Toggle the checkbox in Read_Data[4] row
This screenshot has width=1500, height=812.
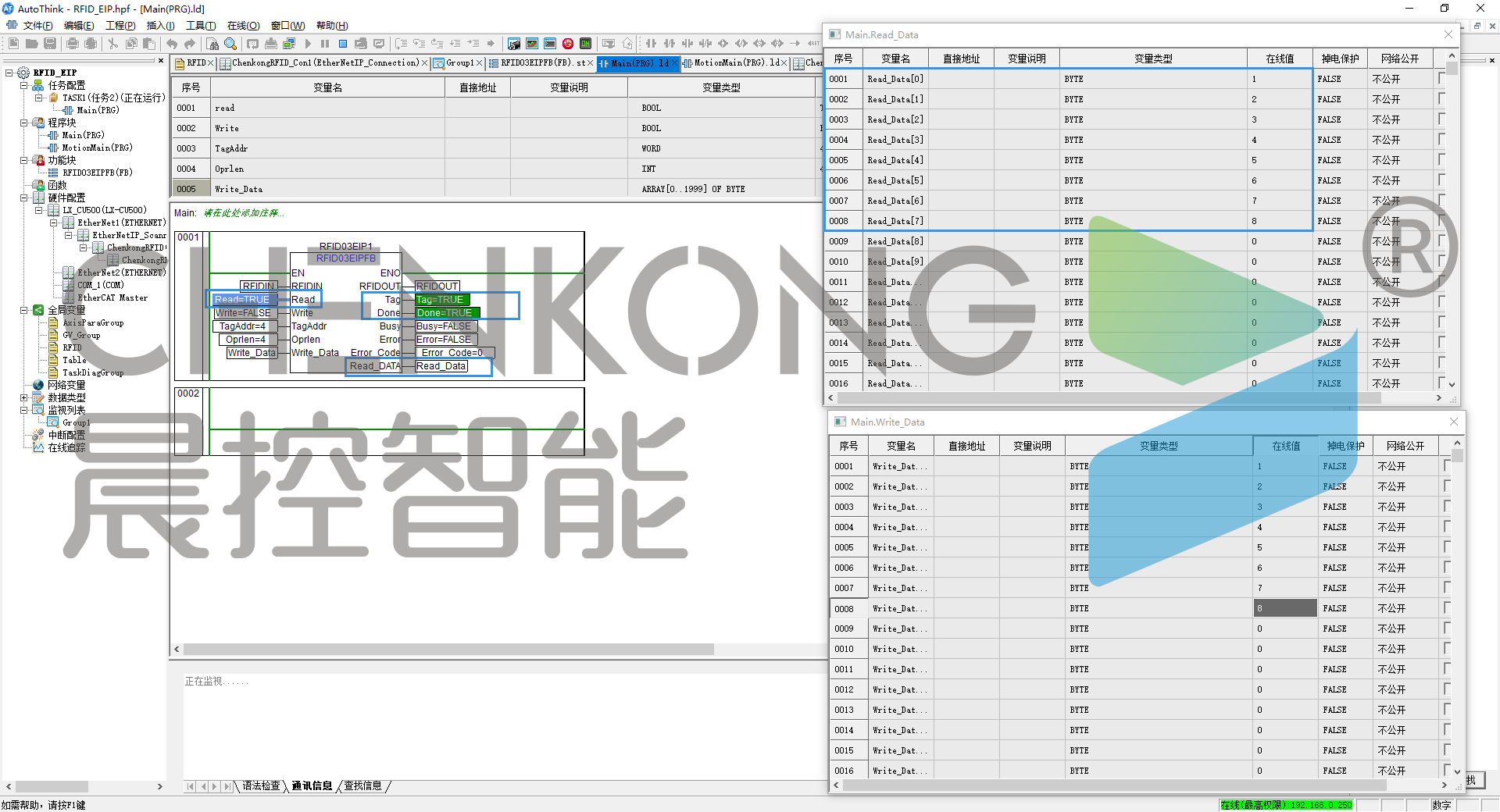[x=1442, y=159]
